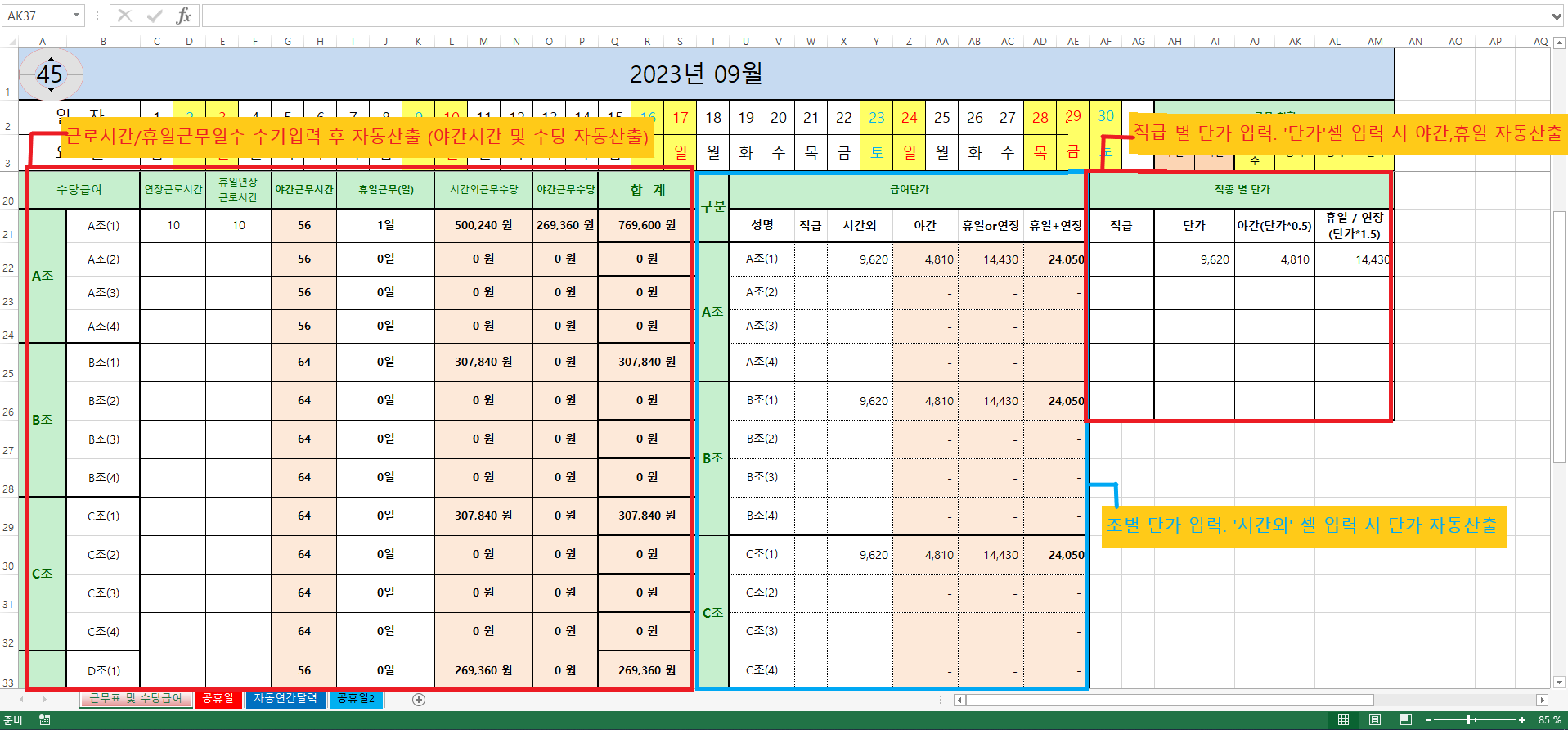Click the horizontal scrollbar right arrow

(1542, 700)
